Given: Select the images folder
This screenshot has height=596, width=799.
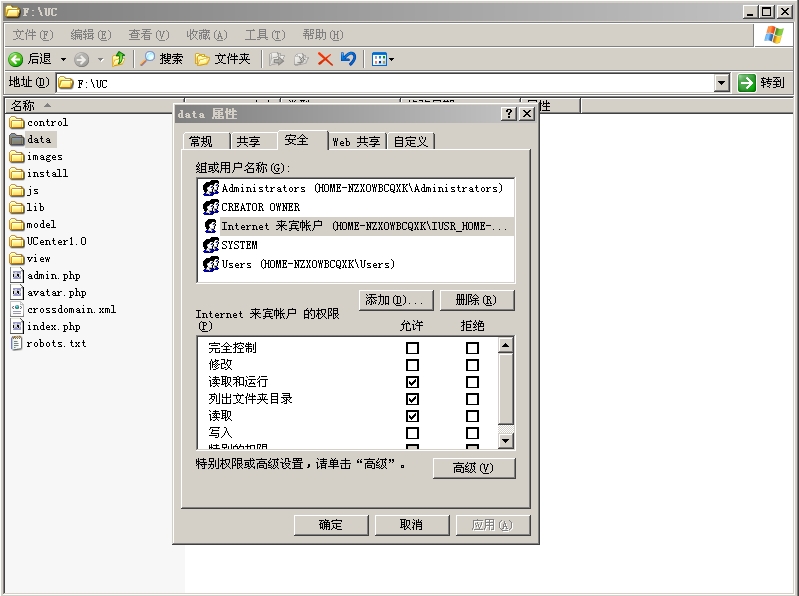Looking at the screenshot, I should [36, 156].
